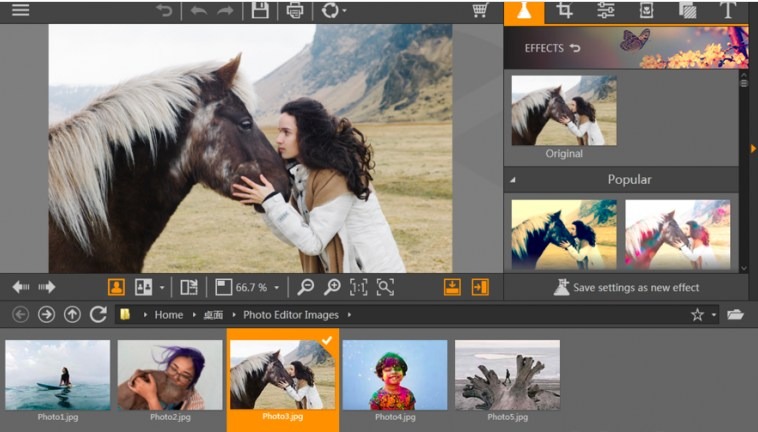This screenshot has height=432, width=758.
Task: Apply the yellow-teal Popular effect
Action: pyautogui.click(x=564, y=235)
